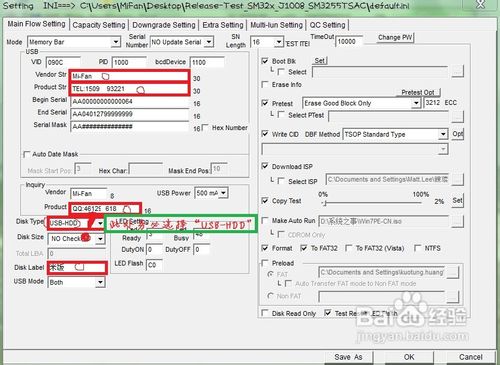Toggle the Boot Blk checkbox

[x=265, y=61]
